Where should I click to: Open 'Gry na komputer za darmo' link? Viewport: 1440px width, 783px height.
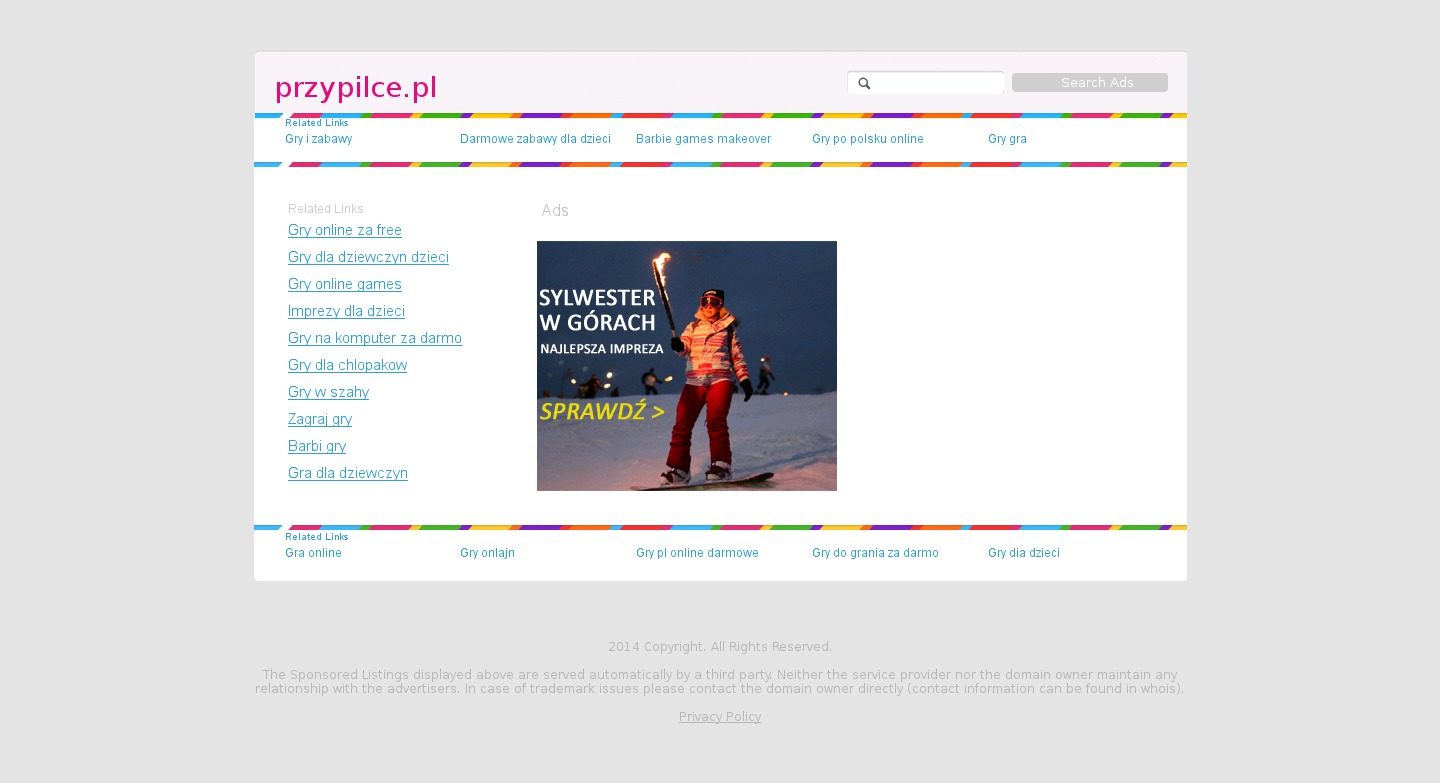click(x=375, y=338)
